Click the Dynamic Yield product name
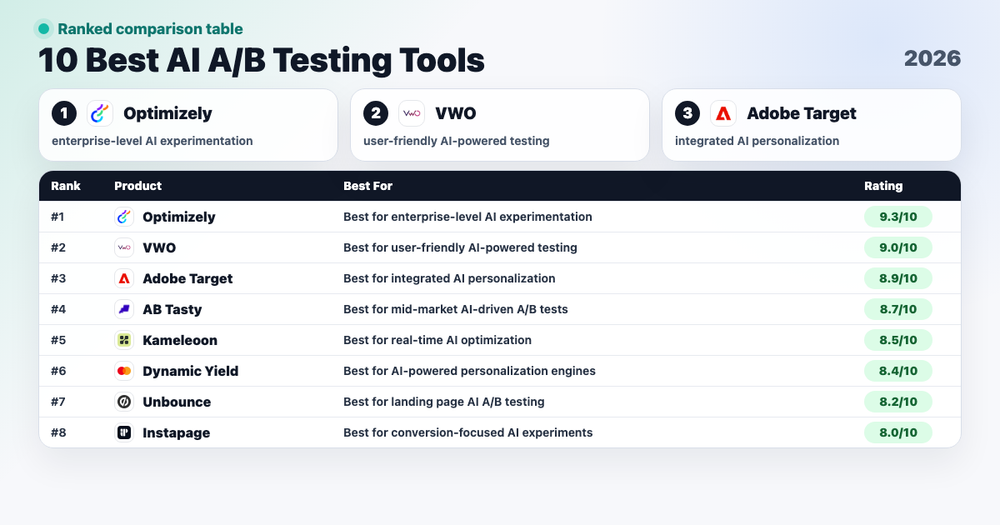The height and width of the screenshot is (525, 1000). [x=191, y=371]
